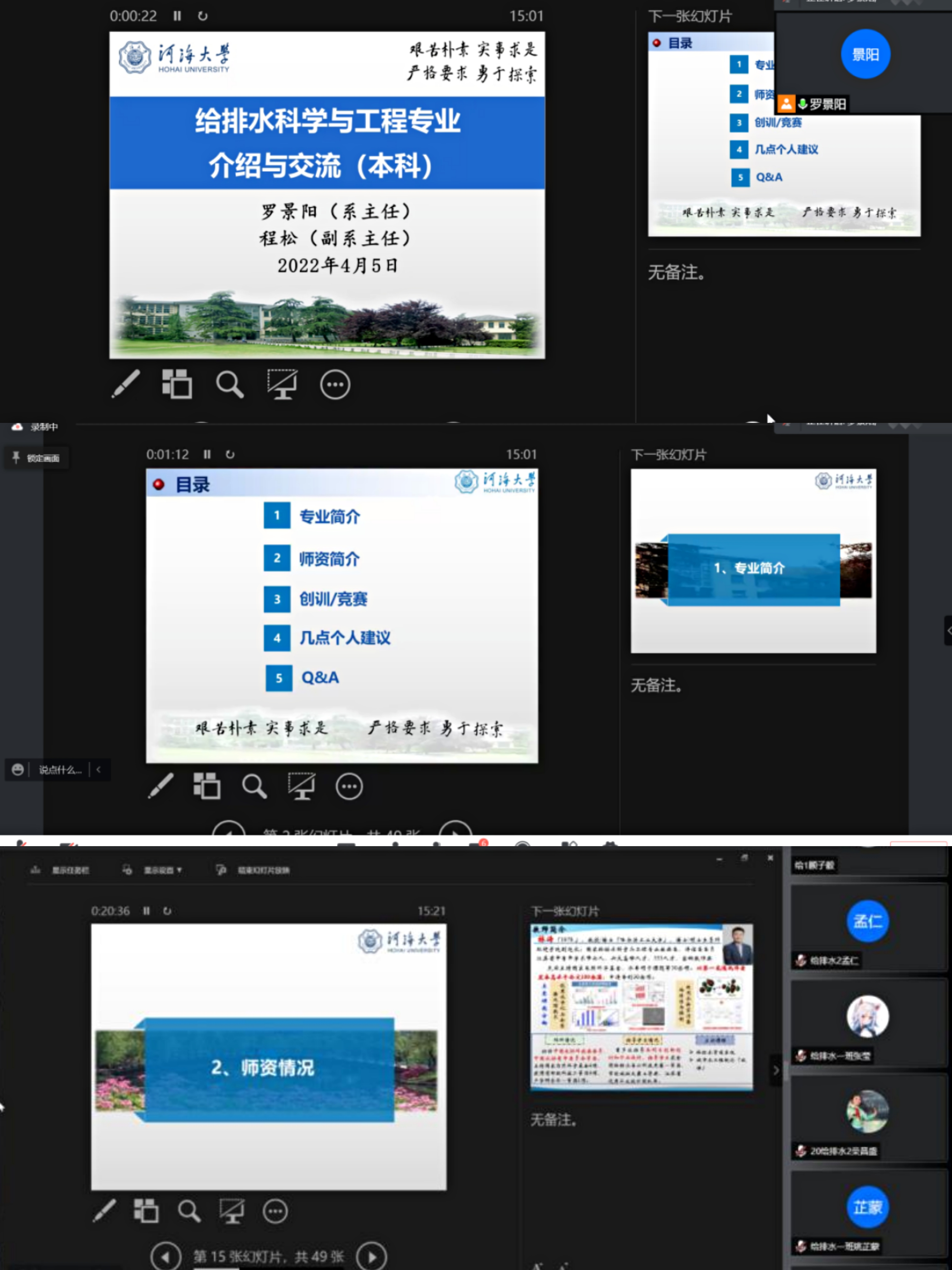Viewport: 952px width, 1270px height.
Task: Go to previous slide before slide 15
Action: click(x=166, y=1257)
